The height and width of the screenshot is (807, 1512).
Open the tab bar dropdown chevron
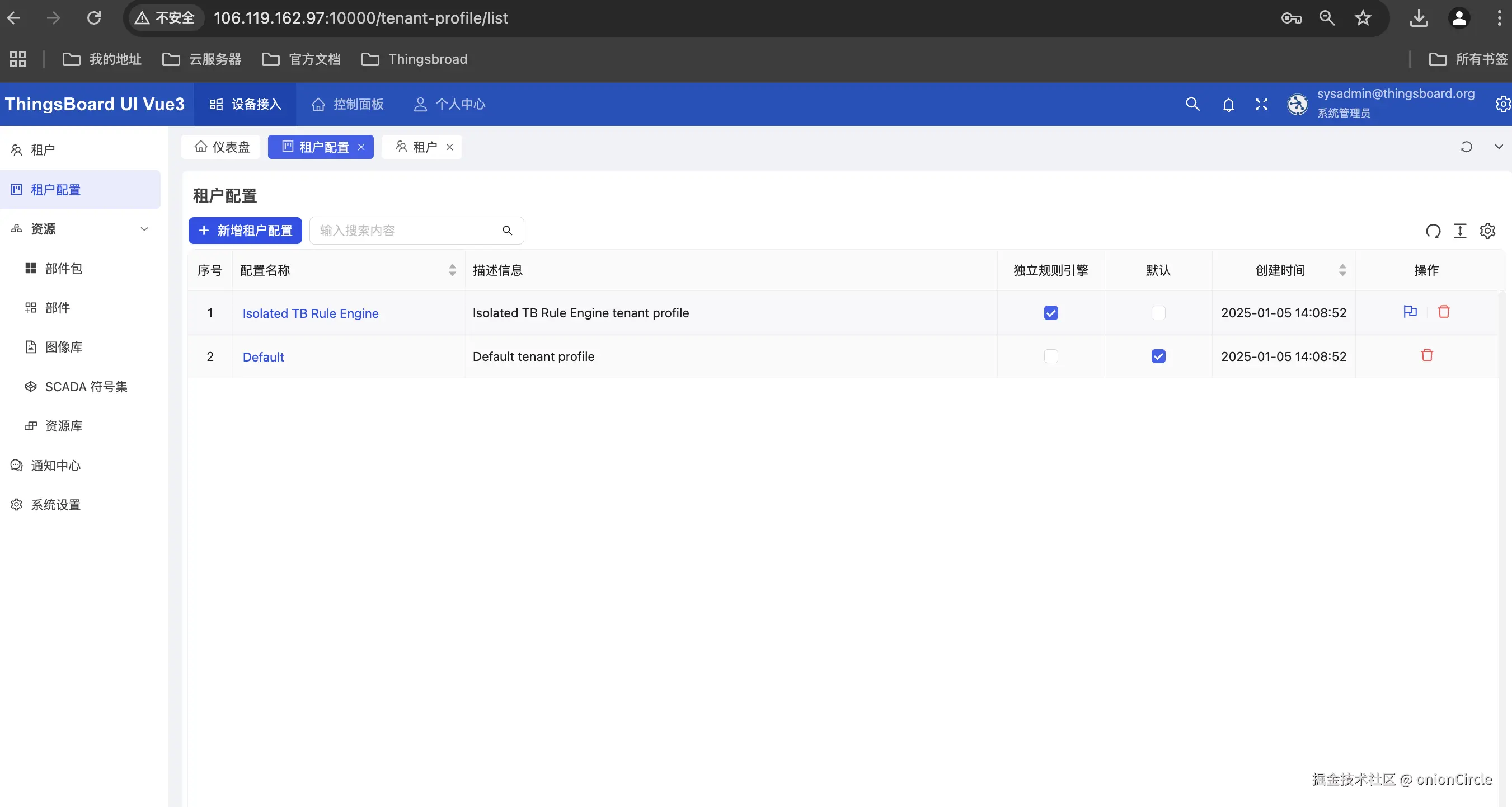[x=1499, y=147]
